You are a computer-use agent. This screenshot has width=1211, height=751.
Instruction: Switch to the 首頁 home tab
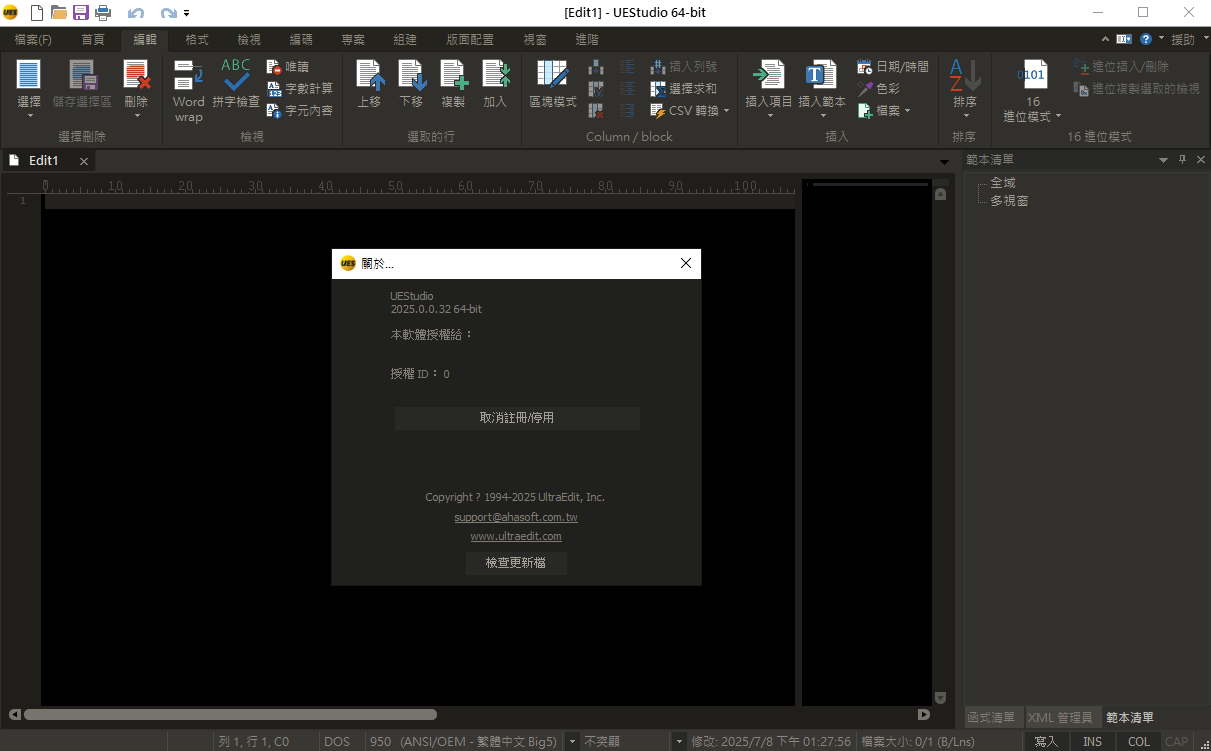coord(93,40)
